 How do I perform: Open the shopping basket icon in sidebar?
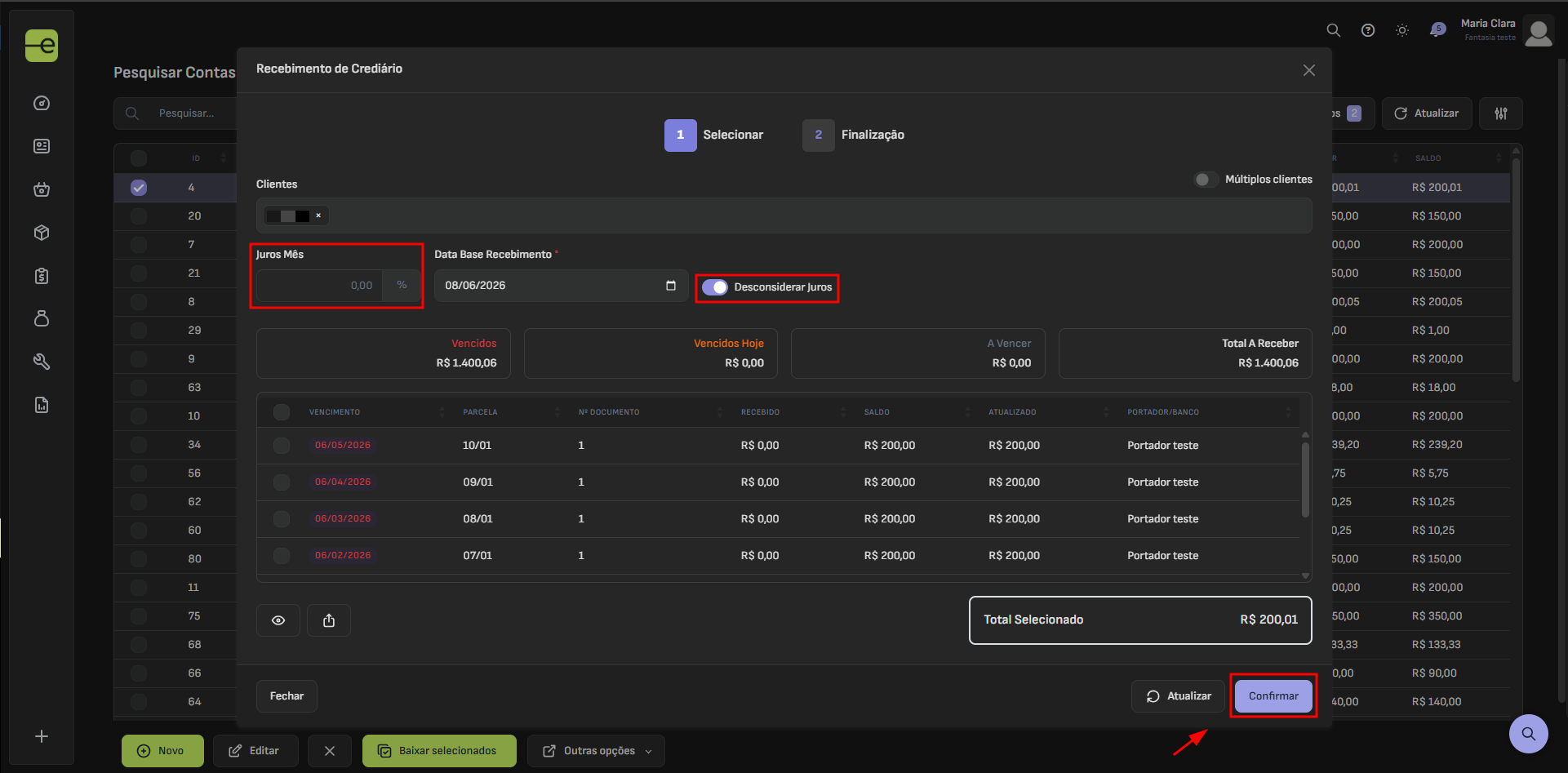point(42,189)
